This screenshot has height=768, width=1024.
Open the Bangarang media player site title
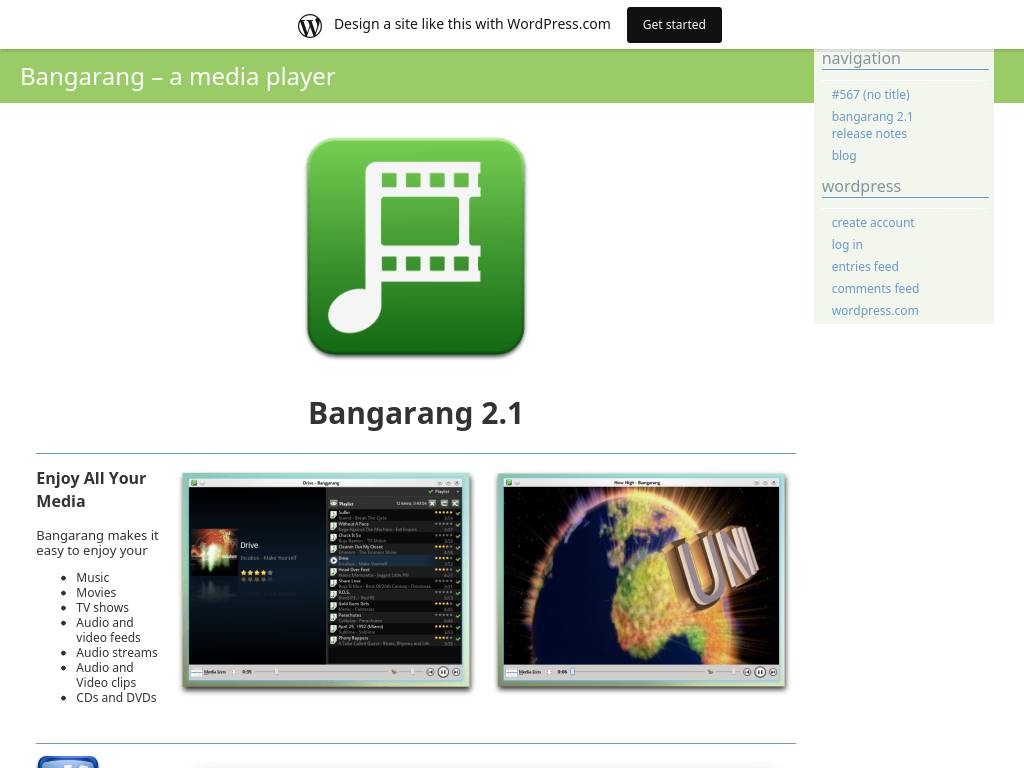coord(178,76)
